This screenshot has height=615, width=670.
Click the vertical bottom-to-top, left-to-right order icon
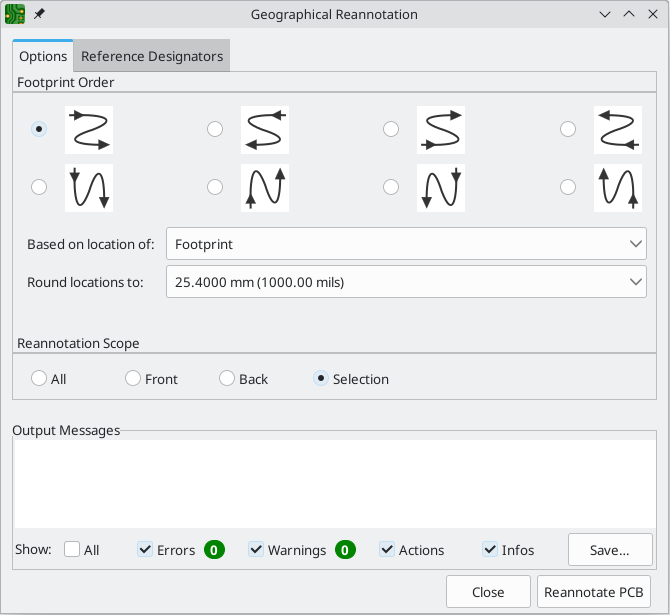tap(265, 187)
